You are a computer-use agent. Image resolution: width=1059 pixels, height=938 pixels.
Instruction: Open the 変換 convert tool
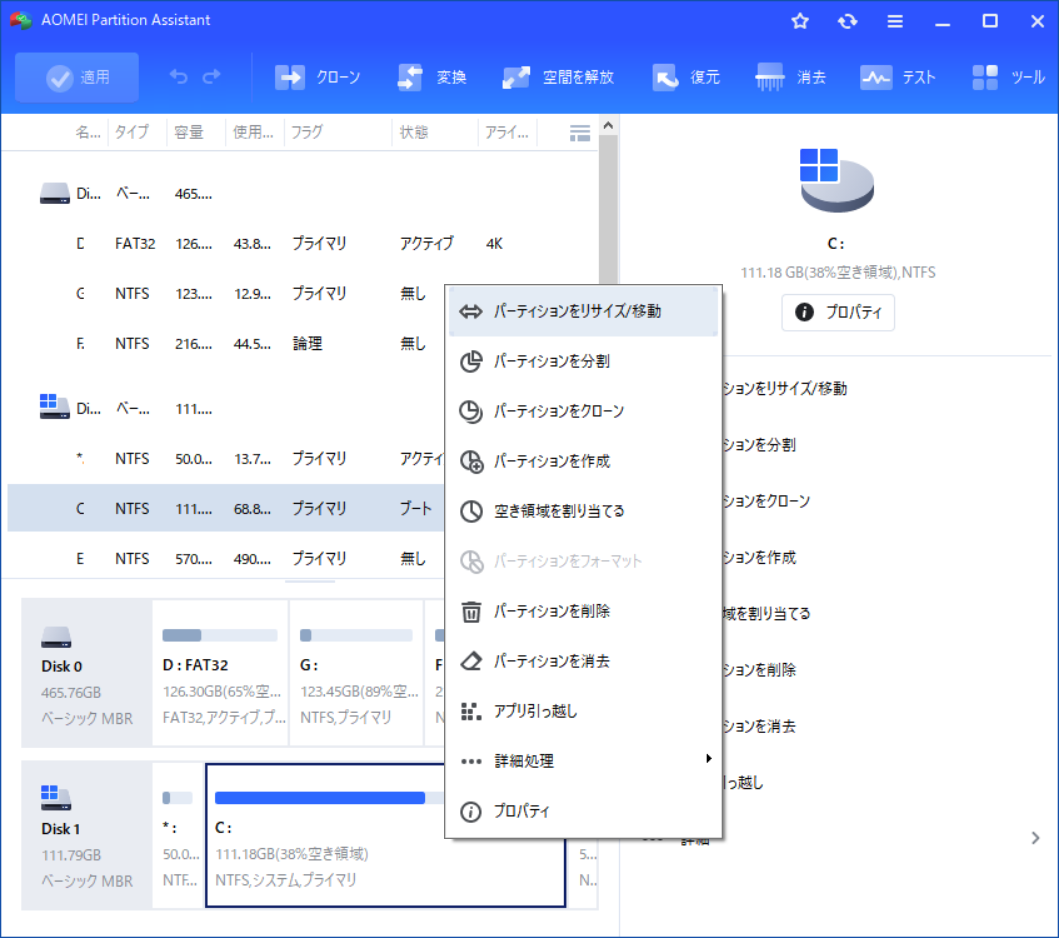(x=432, y=78)
